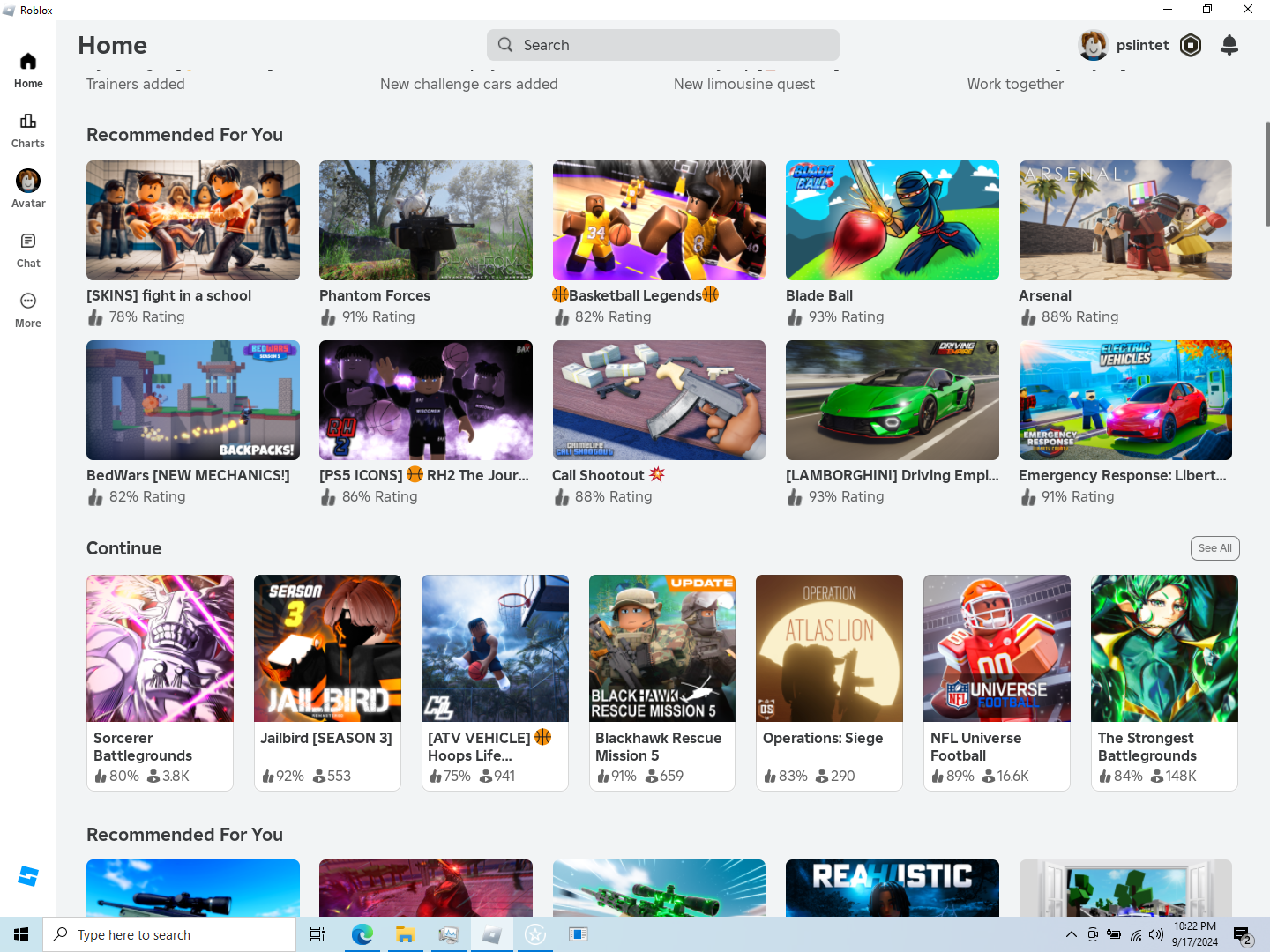This screenshot has height=952, width=1270.
Task: Open the [SKINS] fight in a school thumbnail
Action: tap(193, 220)
